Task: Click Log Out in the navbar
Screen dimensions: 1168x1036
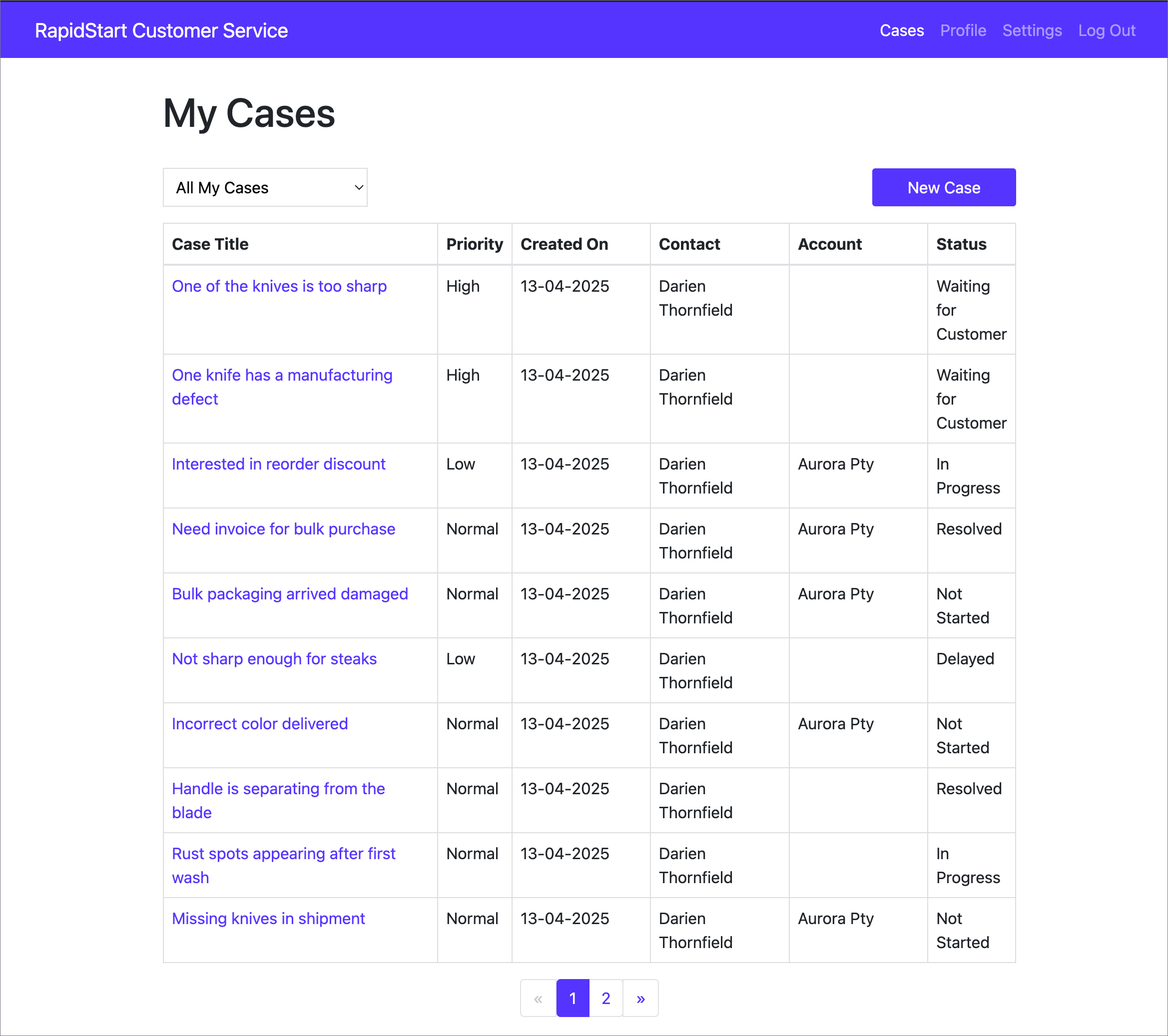Action: [1106, 30]
